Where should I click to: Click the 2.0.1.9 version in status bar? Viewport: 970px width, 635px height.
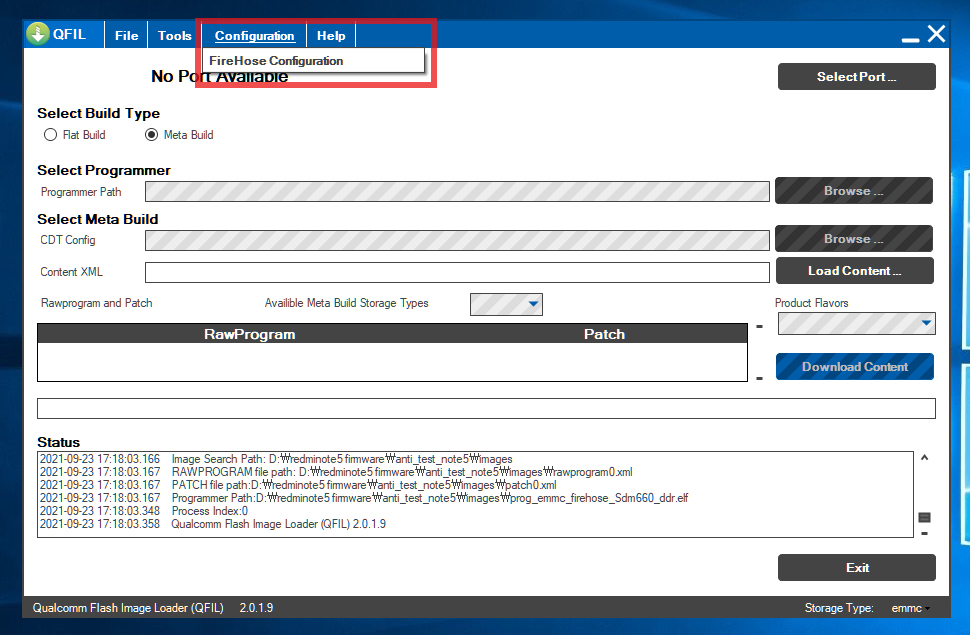click(256, 608)
